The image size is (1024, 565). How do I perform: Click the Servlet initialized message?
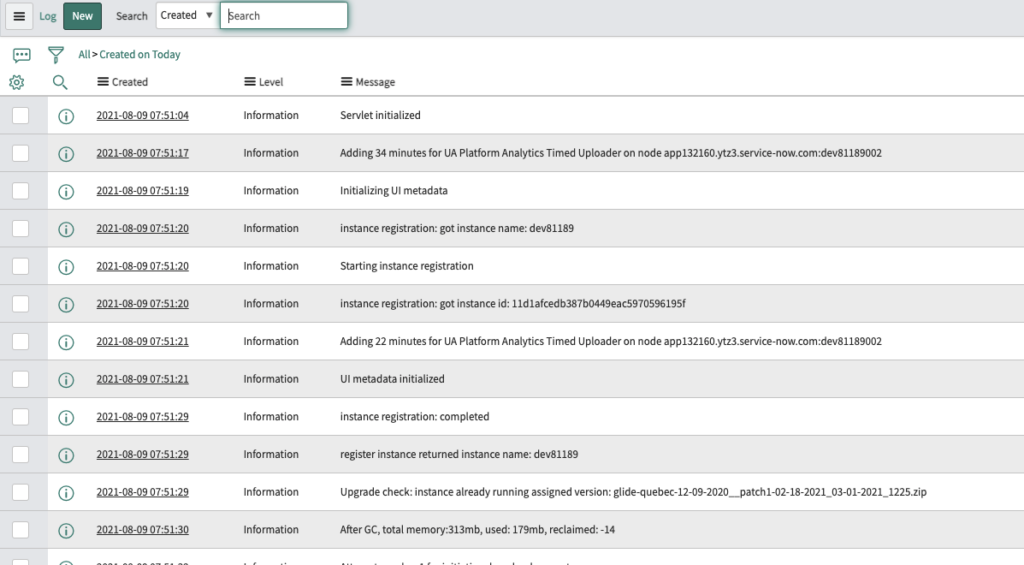tap(380, 116)
